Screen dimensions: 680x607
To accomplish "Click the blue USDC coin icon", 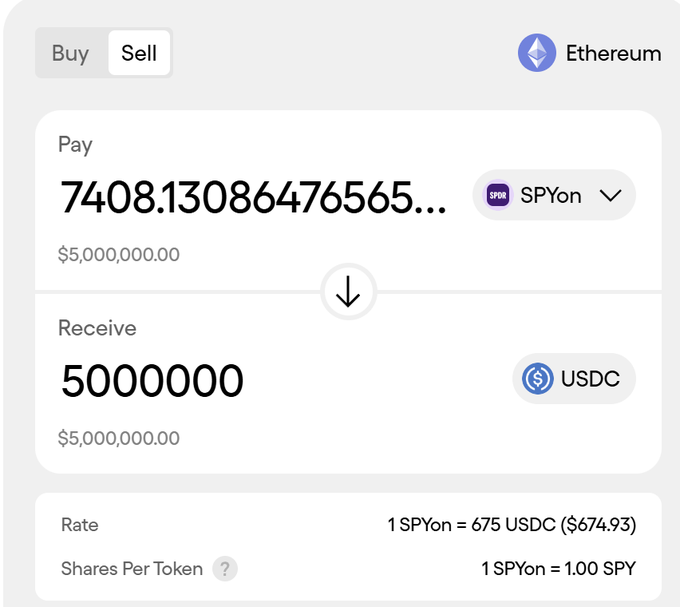I will (538, 379).
